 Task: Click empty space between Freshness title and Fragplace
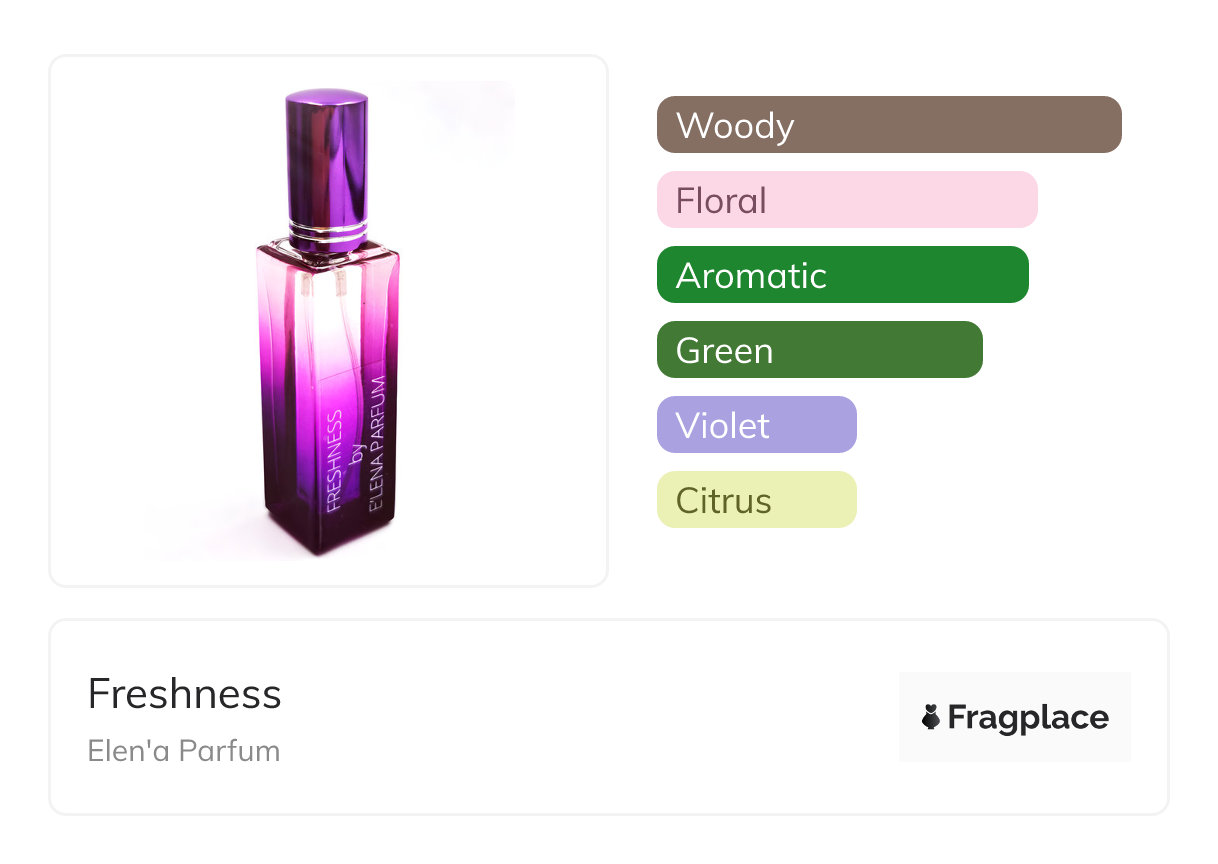coord(590,717)
